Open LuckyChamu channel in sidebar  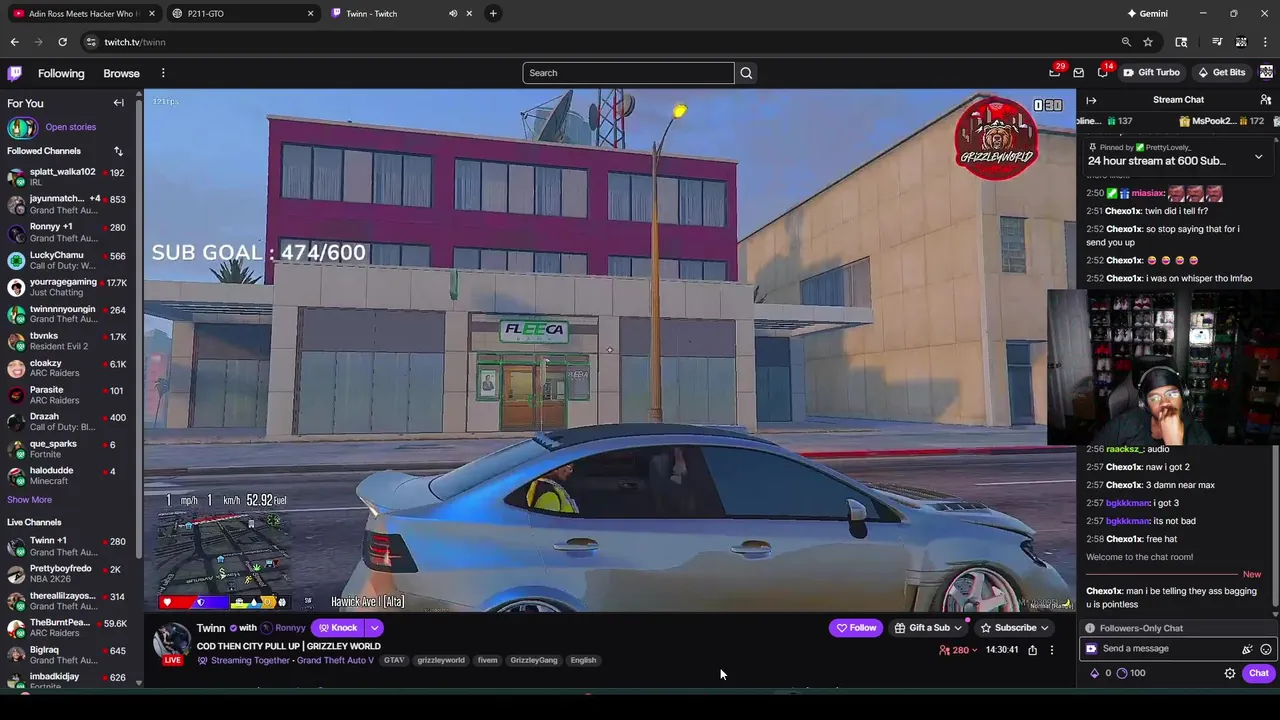[68, 260]
